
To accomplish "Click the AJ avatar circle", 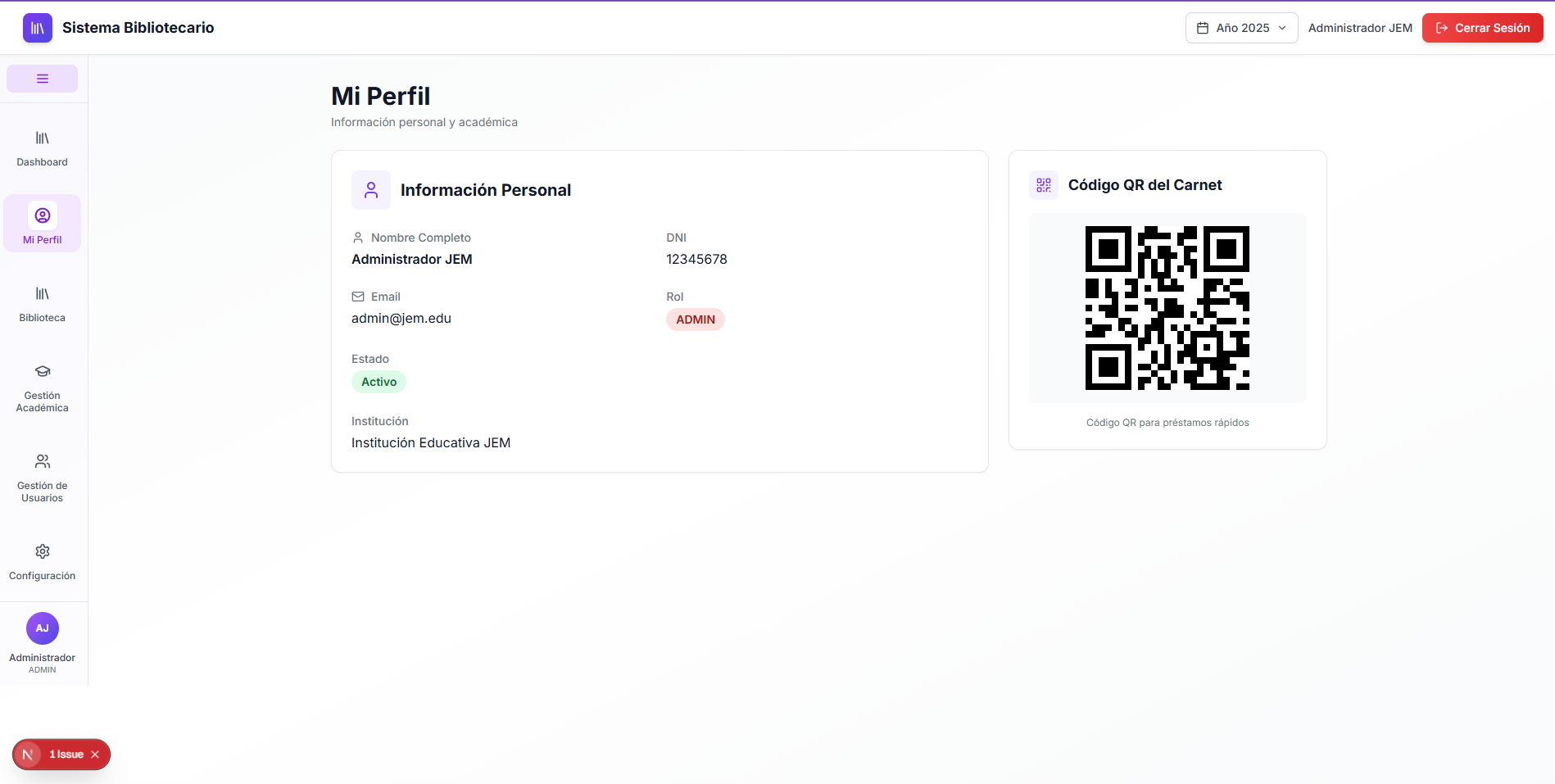I will (43, 628).
